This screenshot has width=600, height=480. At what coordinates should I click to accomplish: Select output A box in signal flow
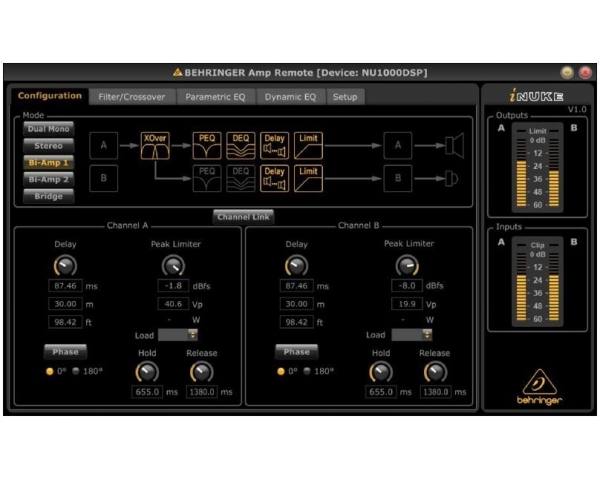tap(398, 146)
